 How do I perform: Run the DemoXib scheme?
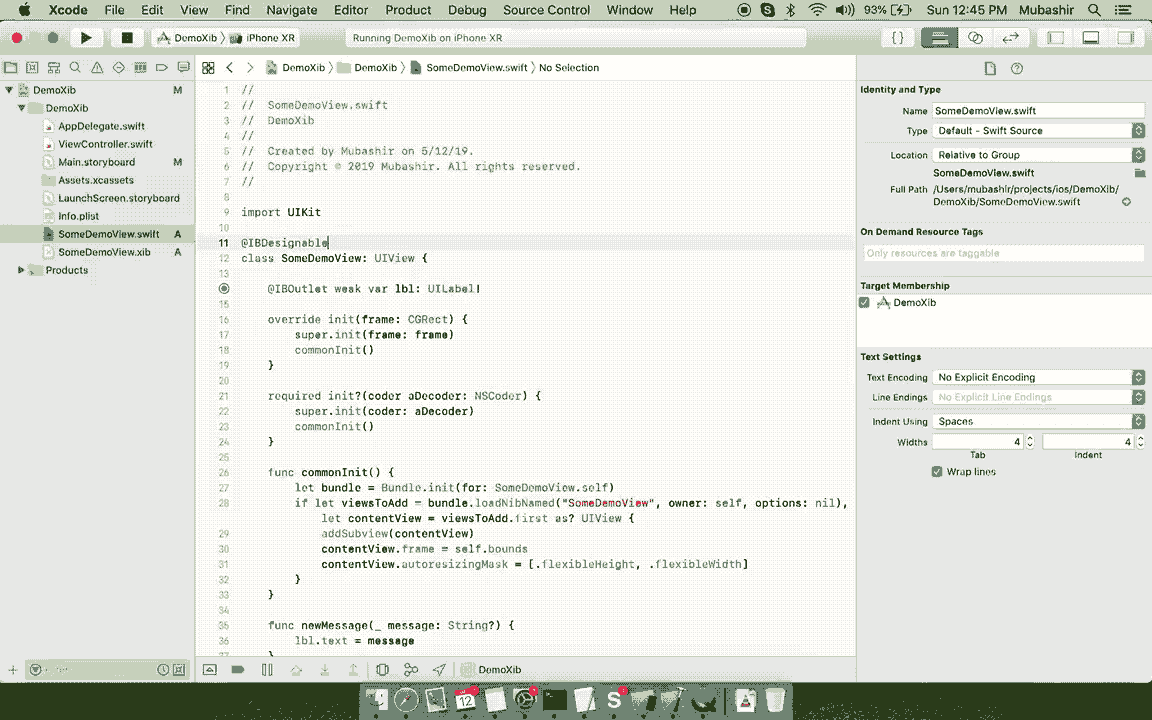(x=86, y=37)
